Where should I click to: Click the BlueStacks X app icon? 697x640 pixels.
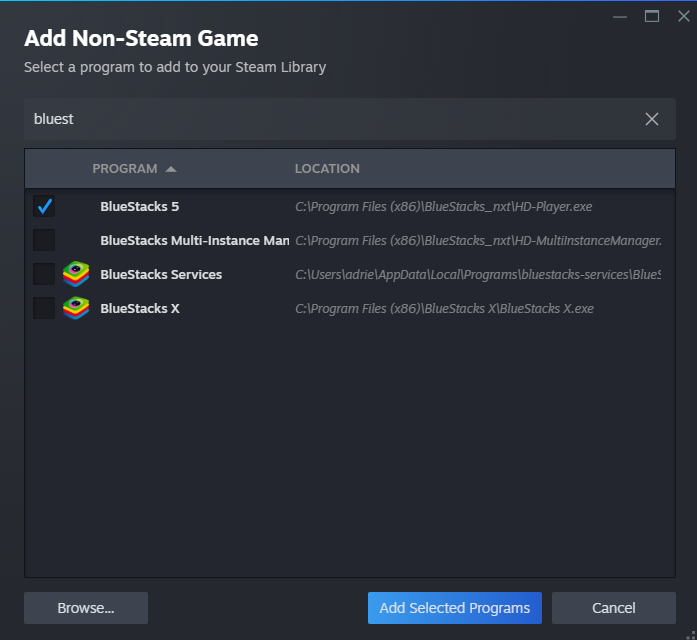76,308
